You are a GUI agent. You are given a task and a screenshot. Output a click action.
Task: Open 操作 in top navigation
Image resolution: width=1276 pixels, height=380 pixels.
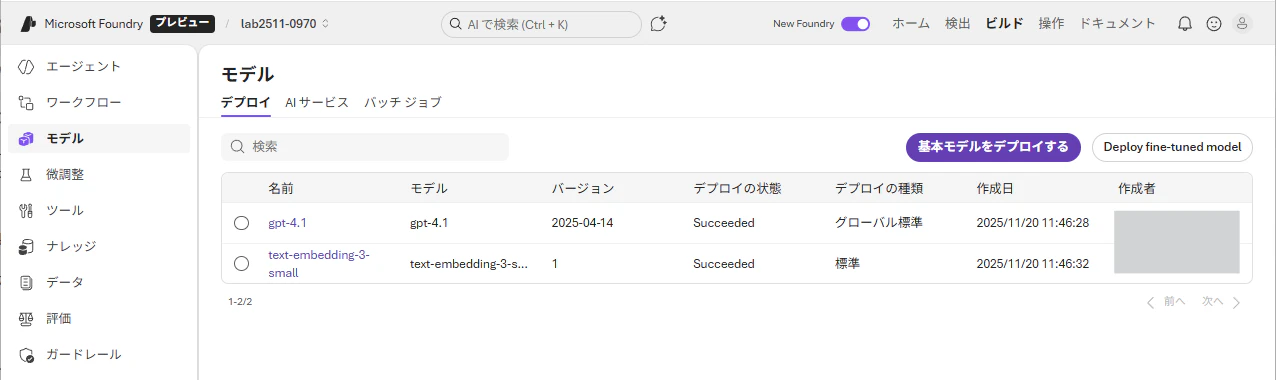pos(1051,23)
